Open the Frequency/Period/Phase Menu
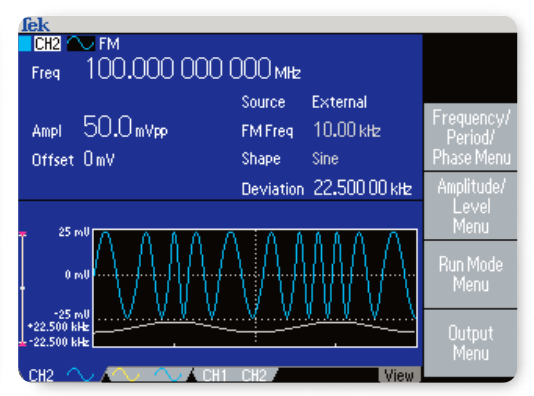The height and width of the screenshot is (396, 534). [471, 137]
